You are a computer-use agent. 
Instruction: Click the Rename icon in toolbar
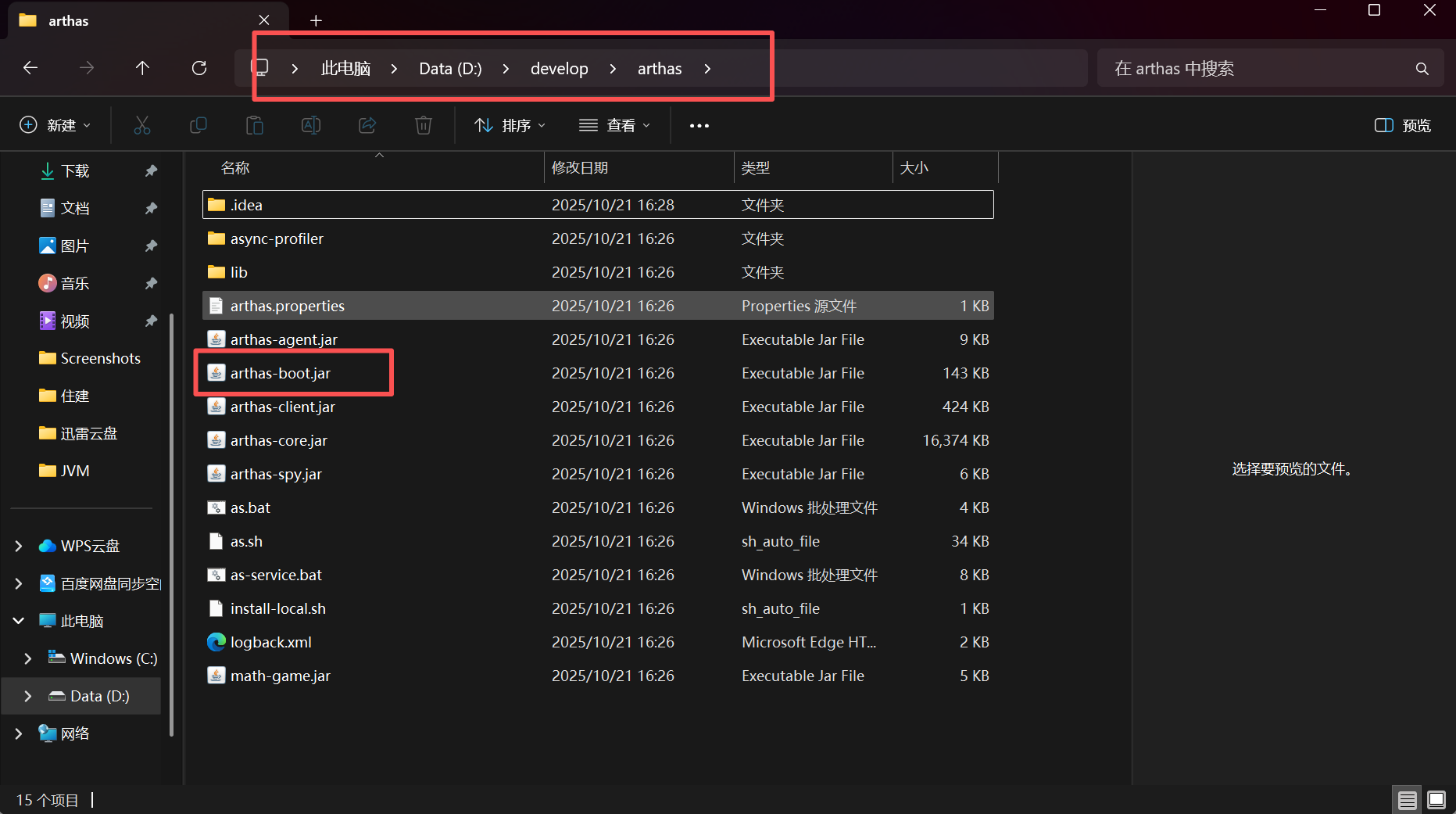[311, 125]
